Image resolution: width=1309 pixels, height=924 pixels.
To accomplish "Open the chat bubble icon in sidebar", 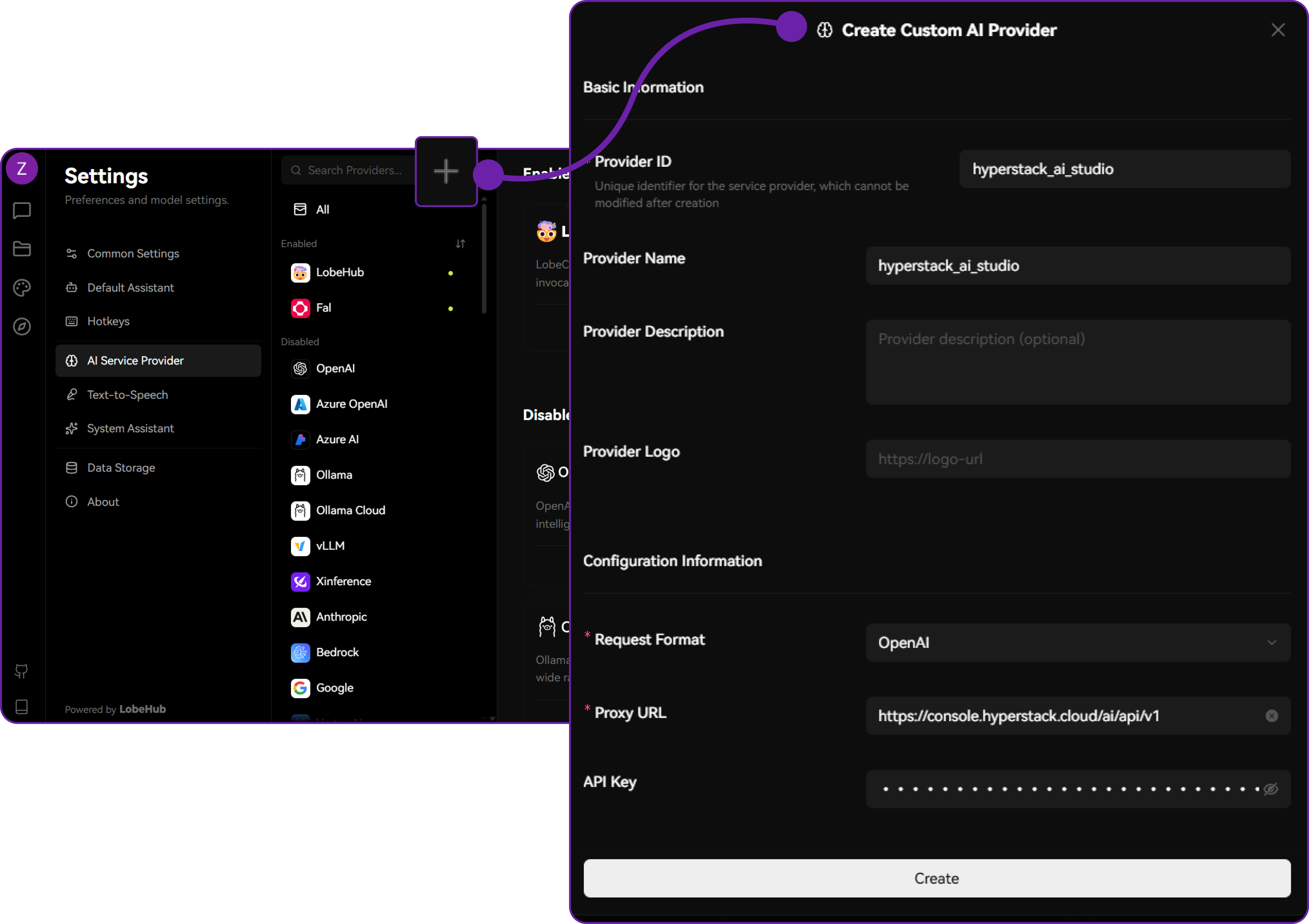I will click(22, 210).
